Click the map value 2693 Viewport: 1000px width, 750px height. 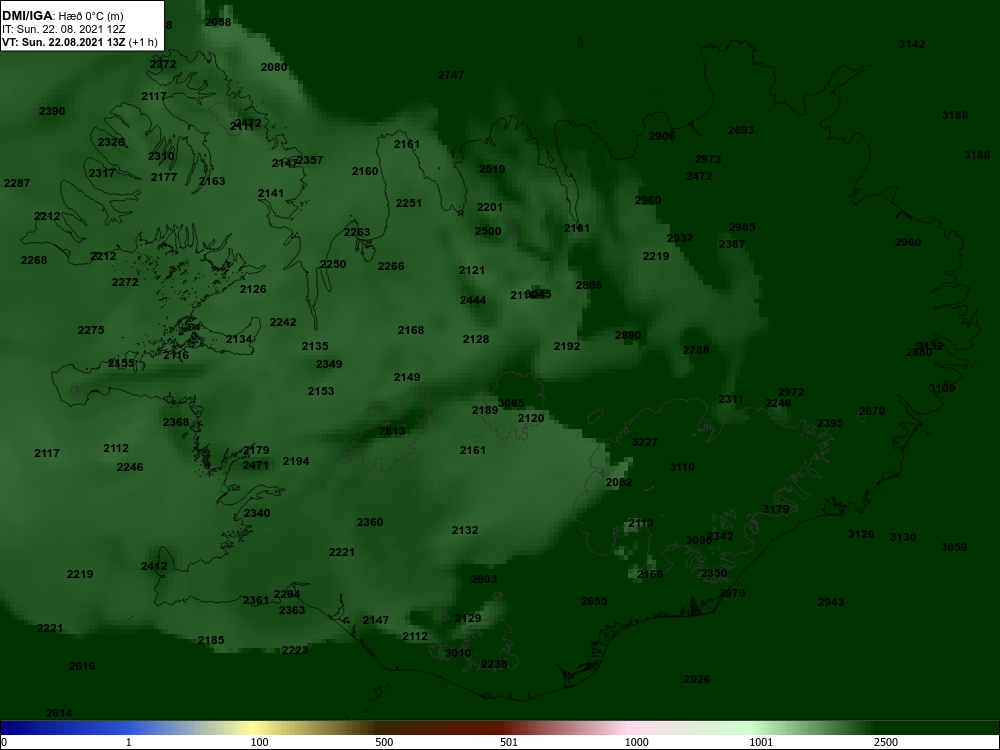(x=741, y=130)
